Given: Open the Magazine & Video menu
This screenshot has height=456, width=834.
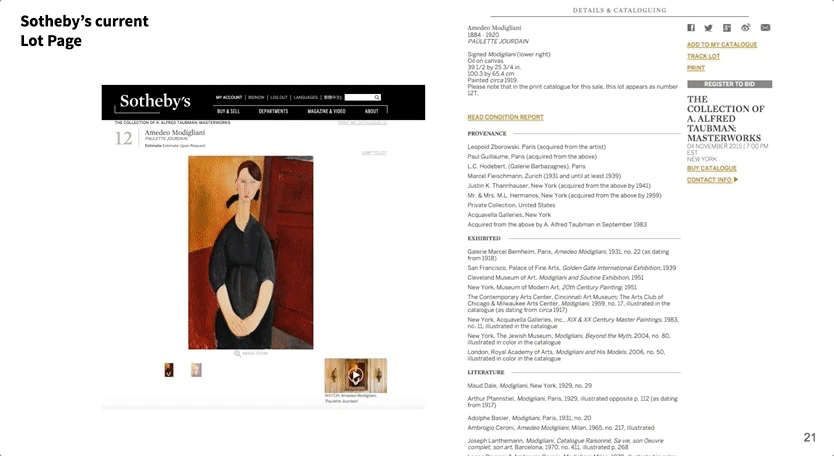Looking at the screenshot, I should pyautogui.click(x=327, y=111).
